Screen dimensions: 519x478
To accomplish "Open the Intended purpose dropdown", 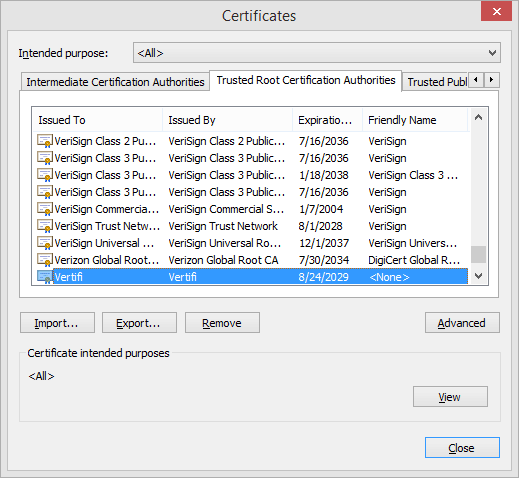I will point(317,53).
